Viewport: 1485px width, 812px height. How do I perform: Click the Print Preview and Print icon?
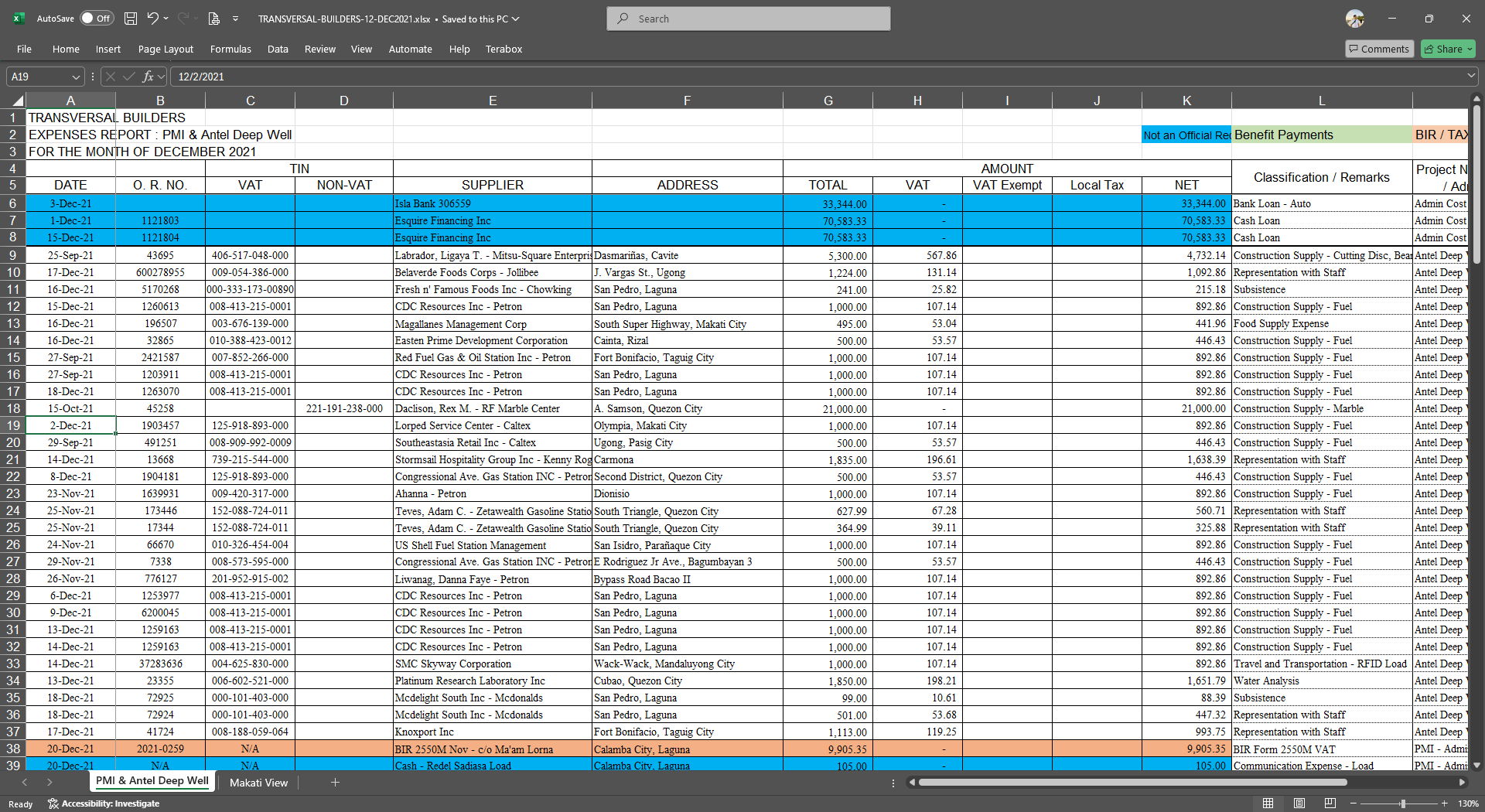214,19
